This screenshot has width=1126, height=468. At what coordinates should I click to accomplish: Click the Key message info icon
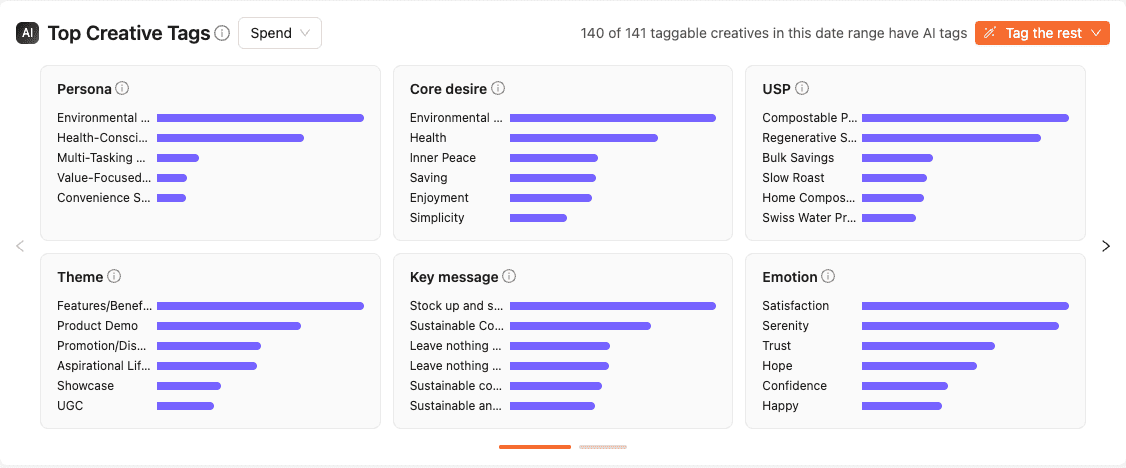tap(509, 276)
